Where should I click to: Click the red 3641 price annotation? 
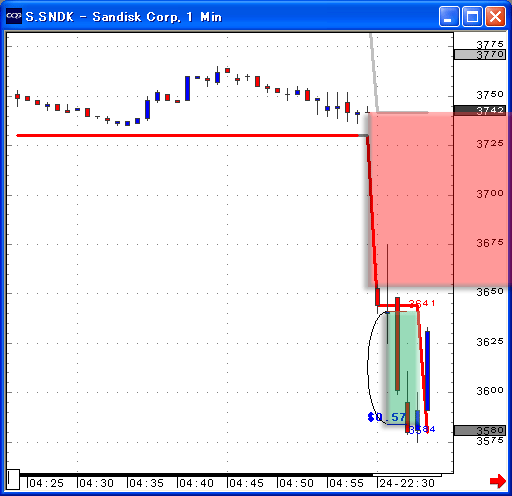point(422,303)
